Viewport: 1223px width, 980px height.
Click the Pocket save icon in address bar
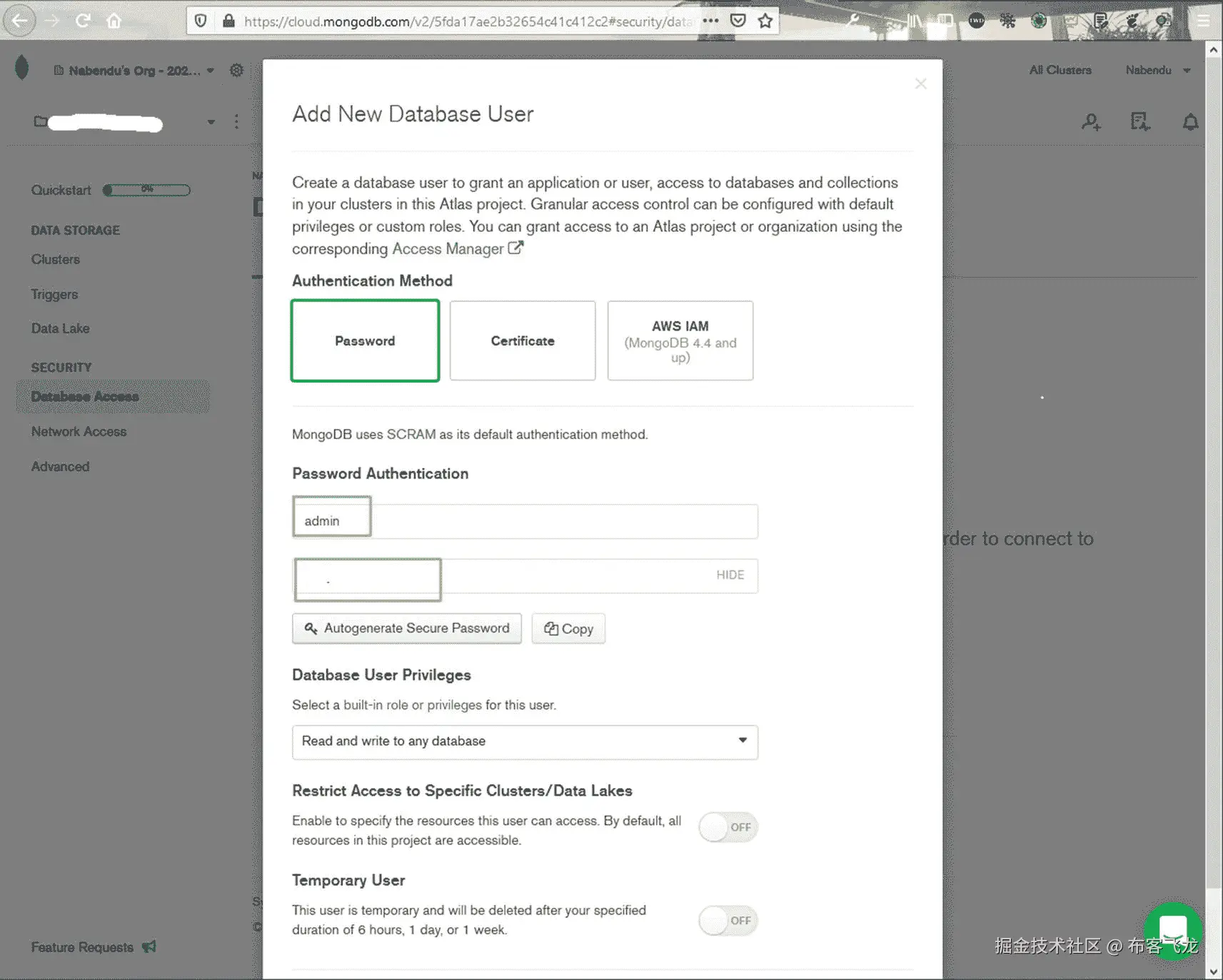tap(738, 21)
